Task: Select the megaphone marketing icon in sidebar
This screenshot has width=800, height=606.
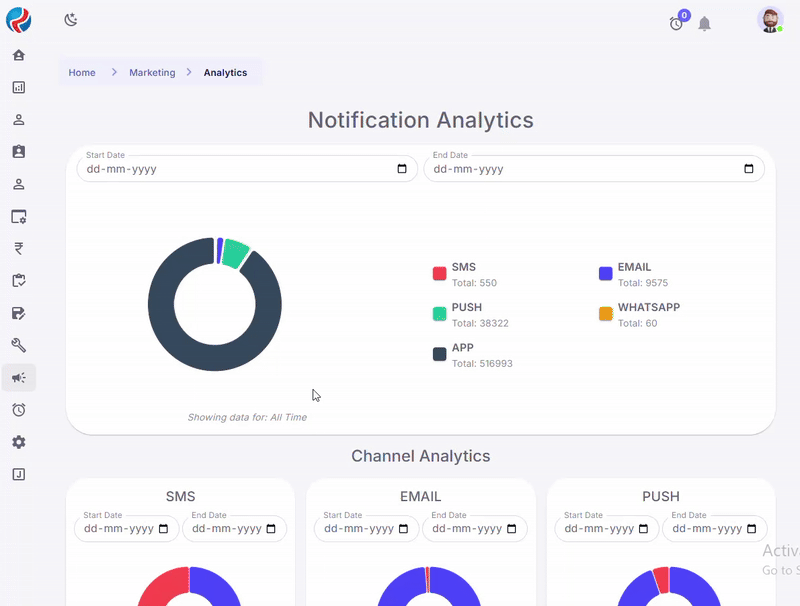Action: 18,377
